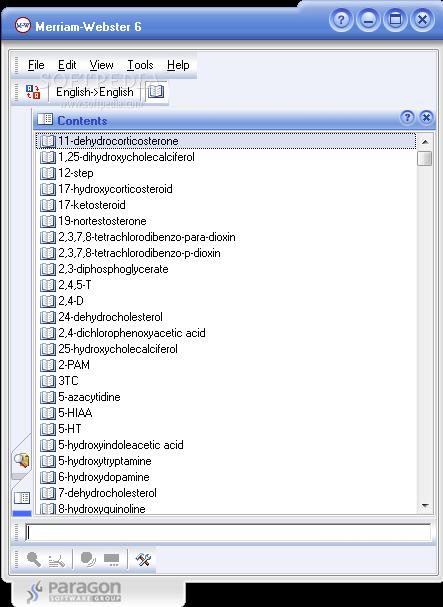The image size is (443, 607).
Task: Open the tools settings wrench icon
Action: pyautogui.click(x=143, y=559)
